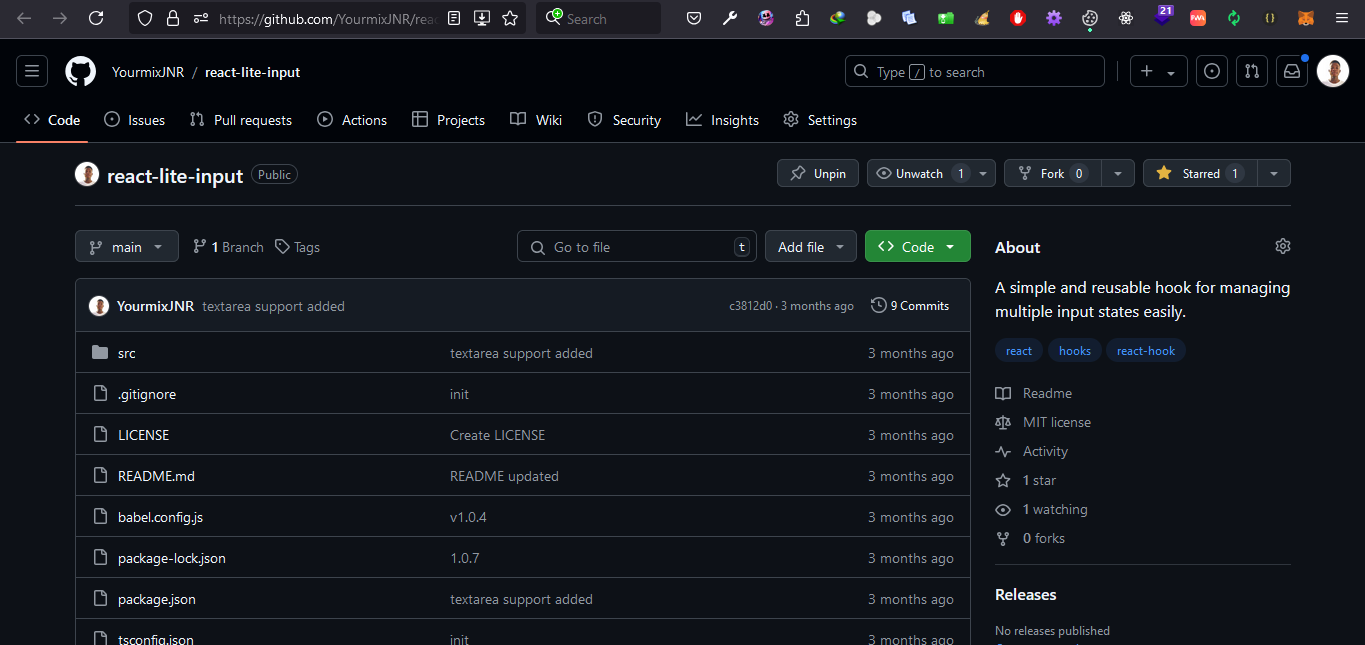Open the Unwatch notifications dropdown
This screenshot has width=1365, height=645.
[931, 174]
